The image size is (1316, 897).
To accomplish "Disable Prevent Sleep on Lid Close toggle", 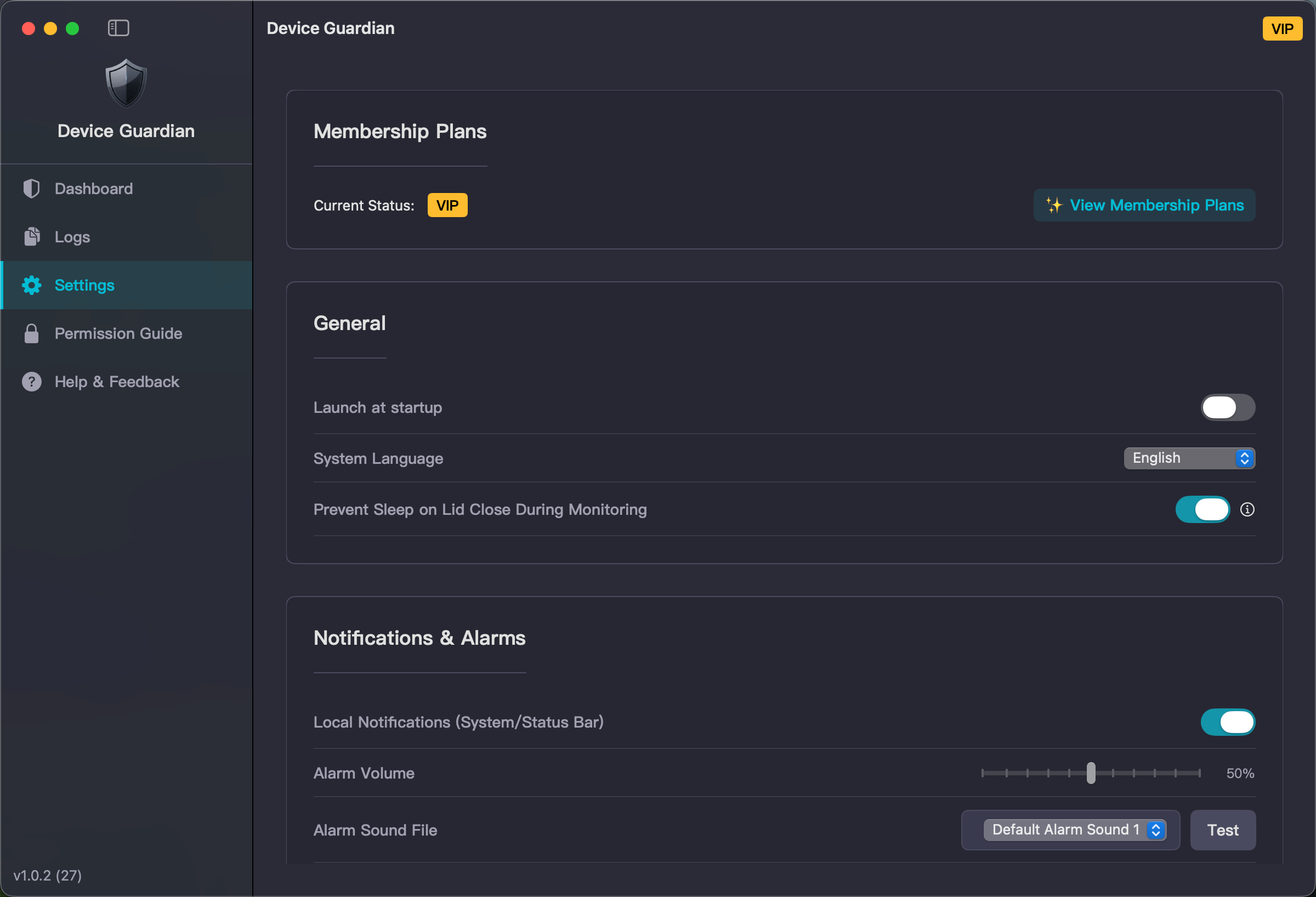I will pos(1202,509).
